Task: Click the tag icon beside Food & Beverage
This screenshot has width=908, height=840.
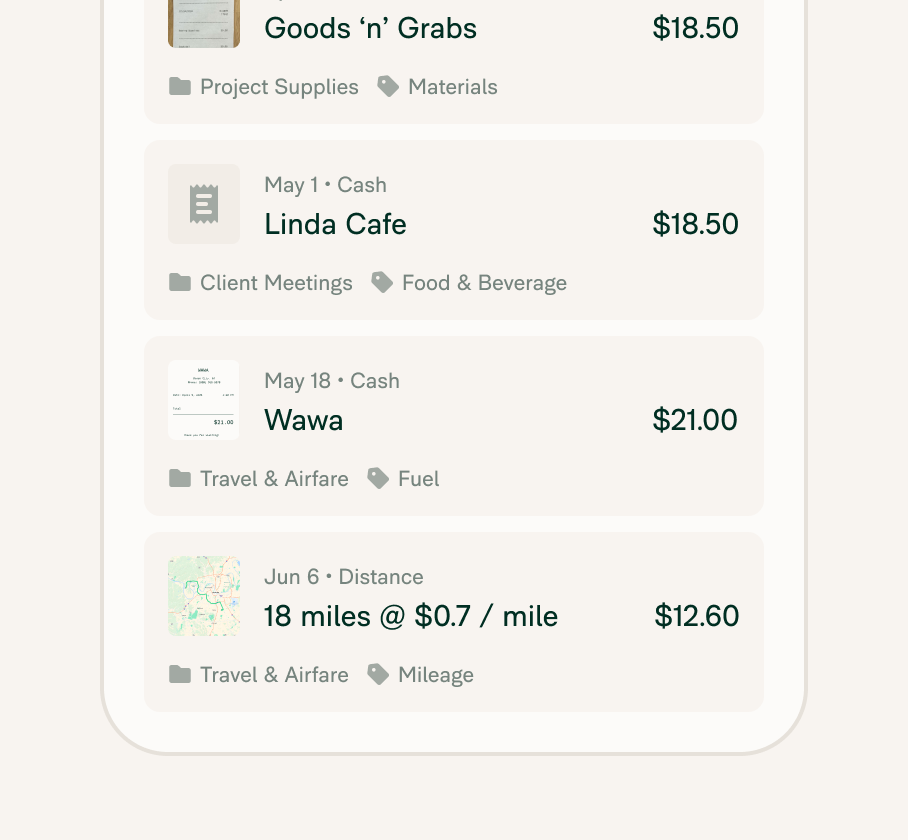Action: (382, 283)
